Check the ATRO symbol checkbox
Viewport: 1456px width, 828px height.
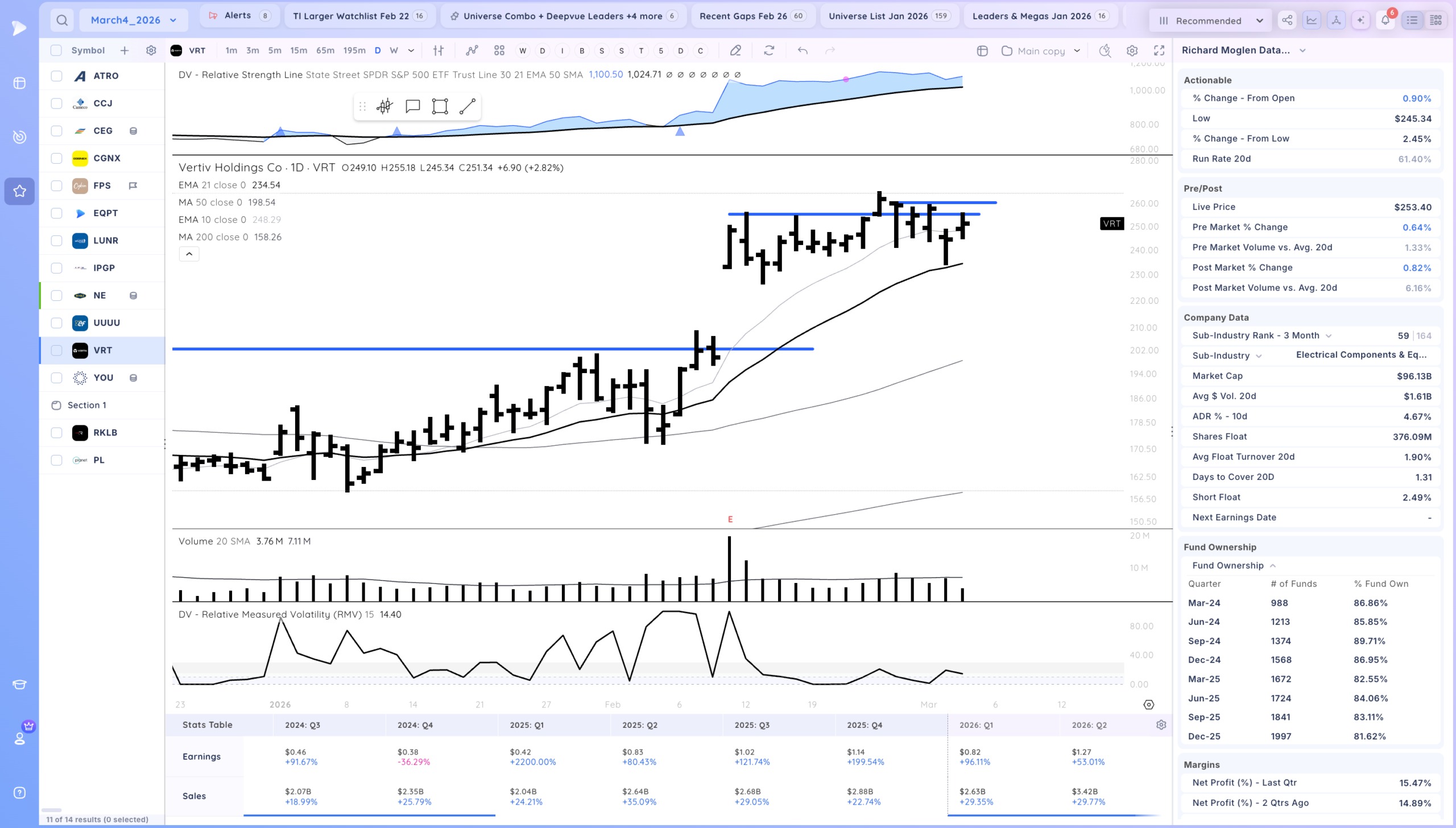(56, 76)
